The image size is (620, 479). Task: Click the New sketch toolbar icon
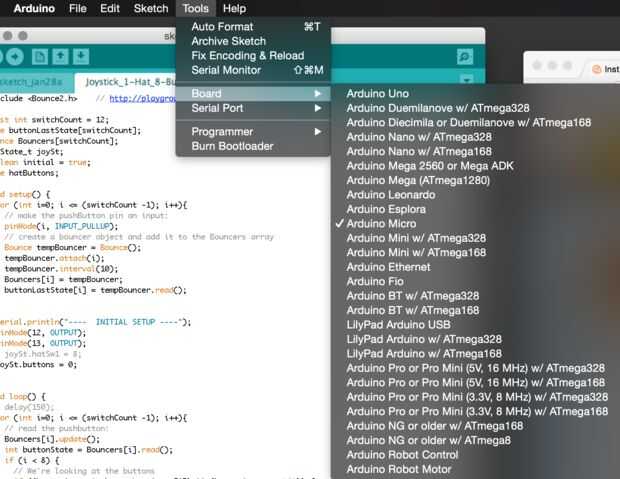point(40,56)
